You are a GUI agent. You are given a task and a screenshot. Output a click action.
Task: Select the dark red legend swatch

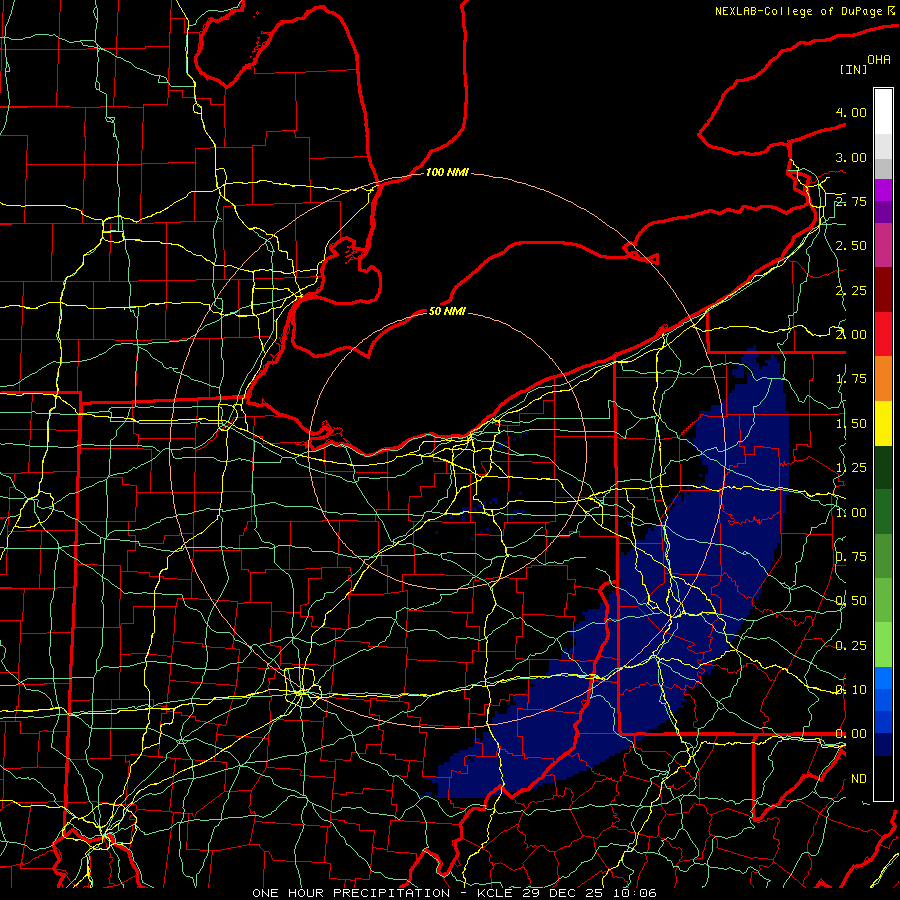tap(883, 290)
